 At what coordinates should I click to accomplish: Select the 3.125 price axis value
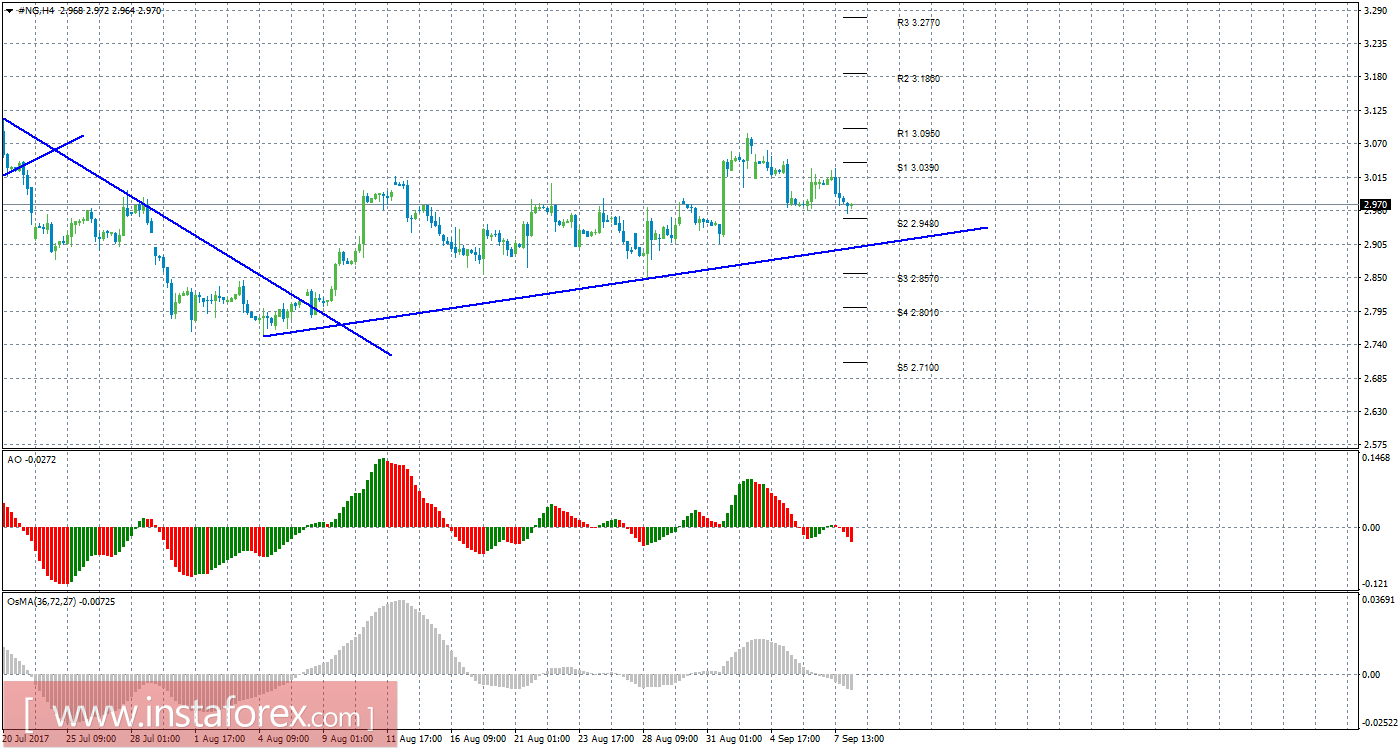[x=1374, y=111]
